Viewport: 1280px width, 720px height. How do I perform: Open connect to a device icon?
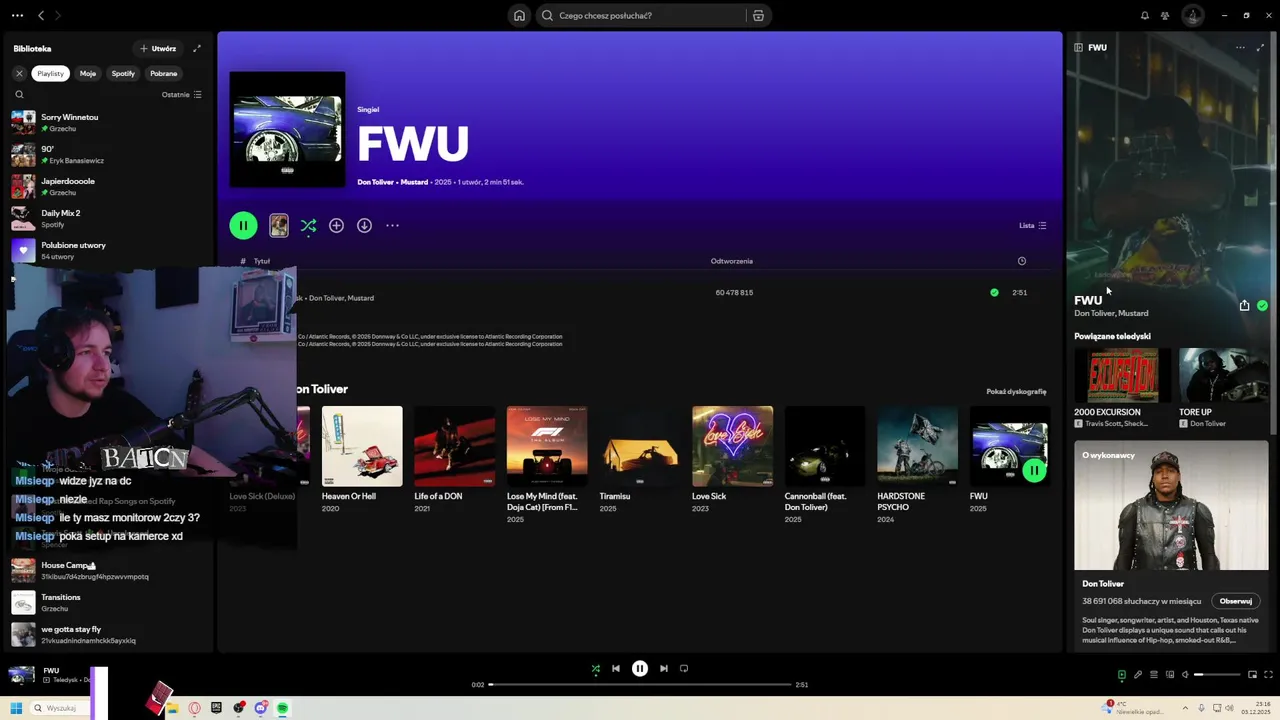click(x=1169, y=674)
